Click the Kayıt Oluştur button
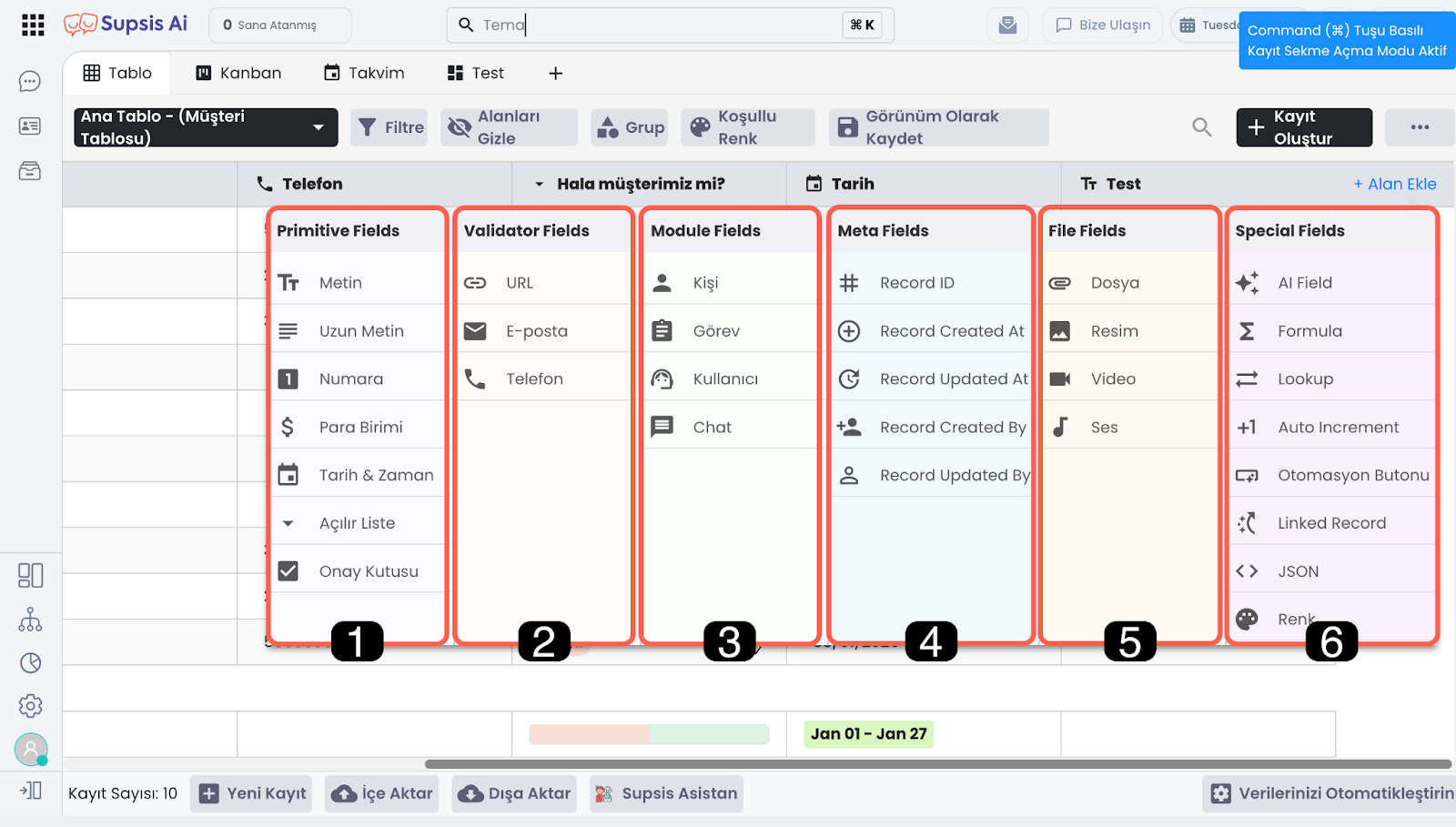The width and height of the screenshot is (1456, 827). [1303, 127]
